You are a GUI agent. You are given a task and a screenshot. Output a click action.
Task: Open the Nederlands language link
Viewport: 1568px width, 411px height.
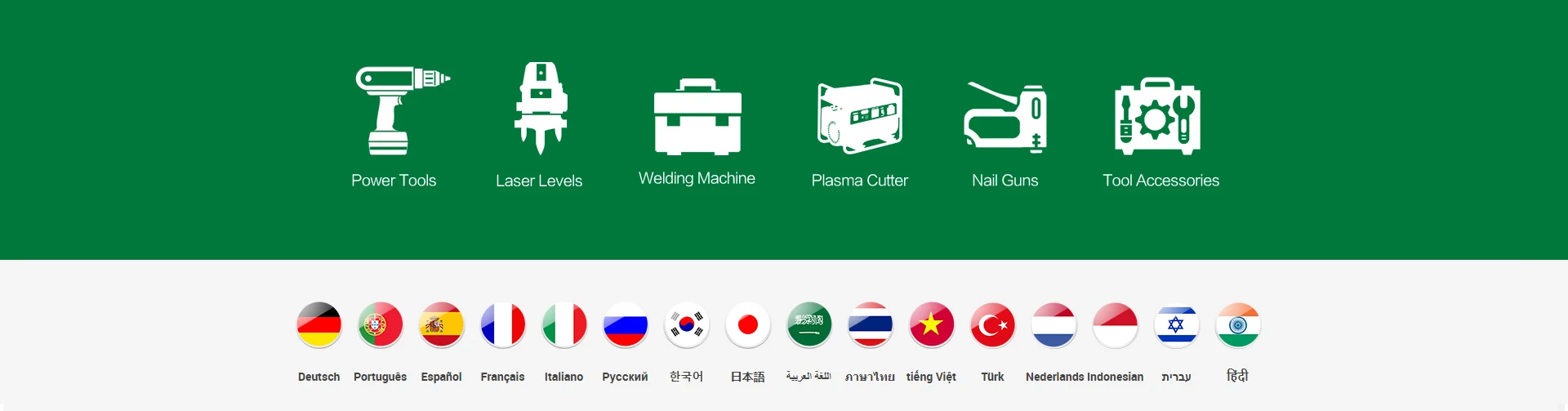1054,377
